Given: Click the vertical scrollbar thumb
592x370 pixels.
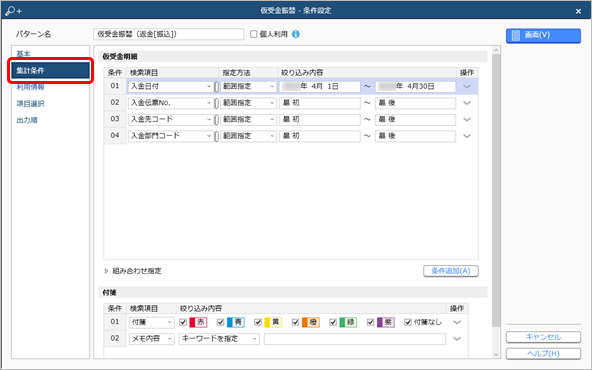Looking at the screenshot, I should 496,191.
